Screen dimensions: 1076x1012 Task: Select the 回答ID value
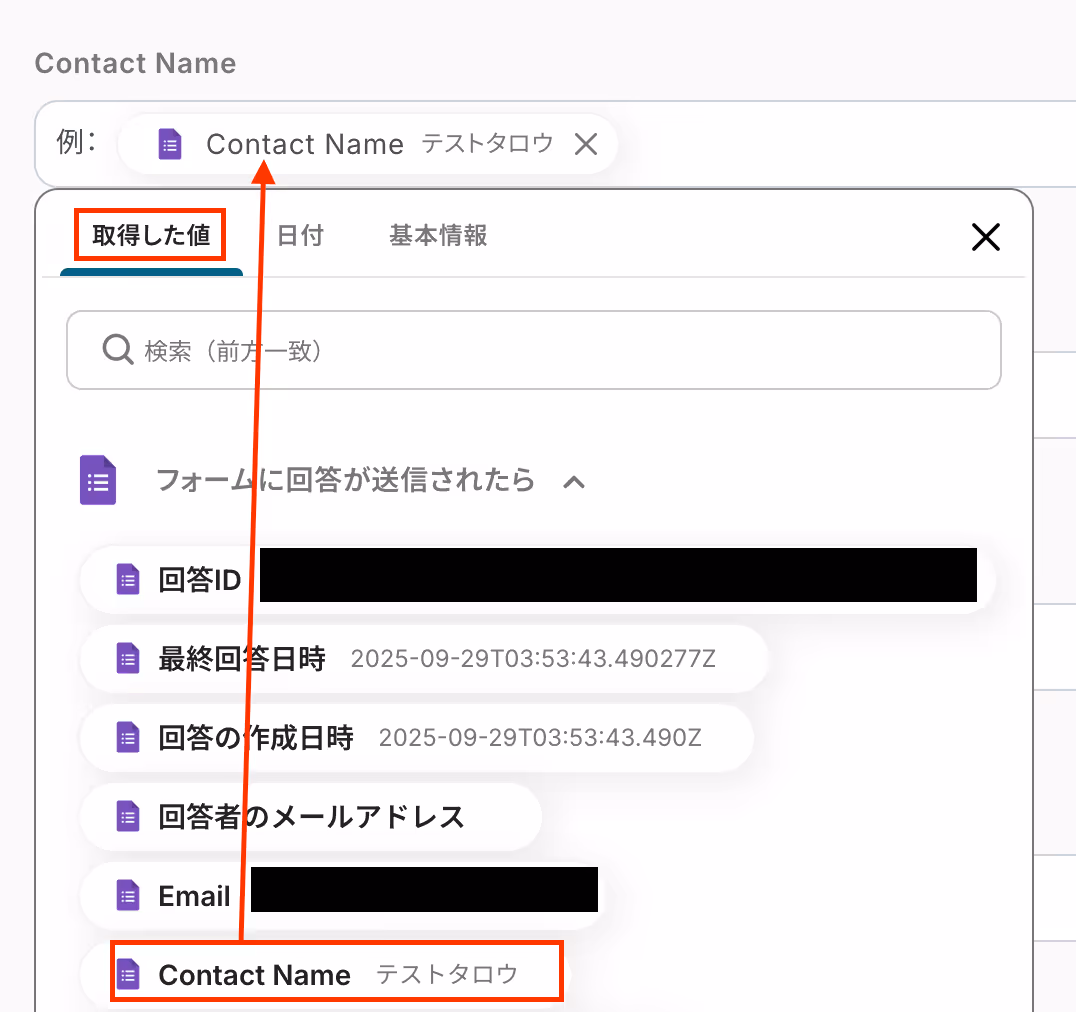coord(537,580)
